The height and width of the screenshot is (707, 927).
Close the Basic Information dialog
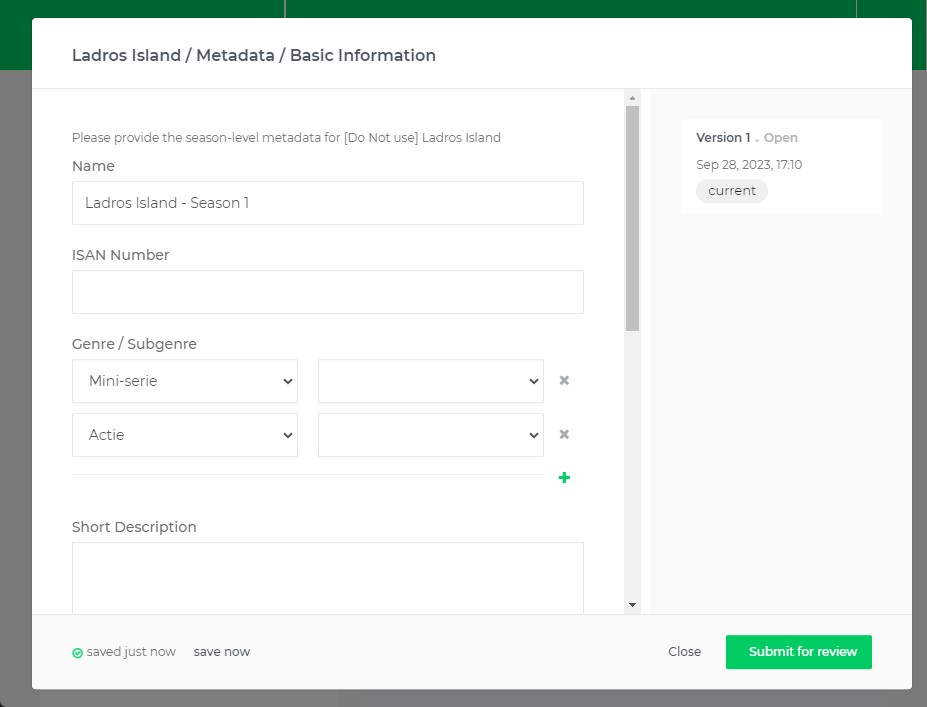(684, 651)
